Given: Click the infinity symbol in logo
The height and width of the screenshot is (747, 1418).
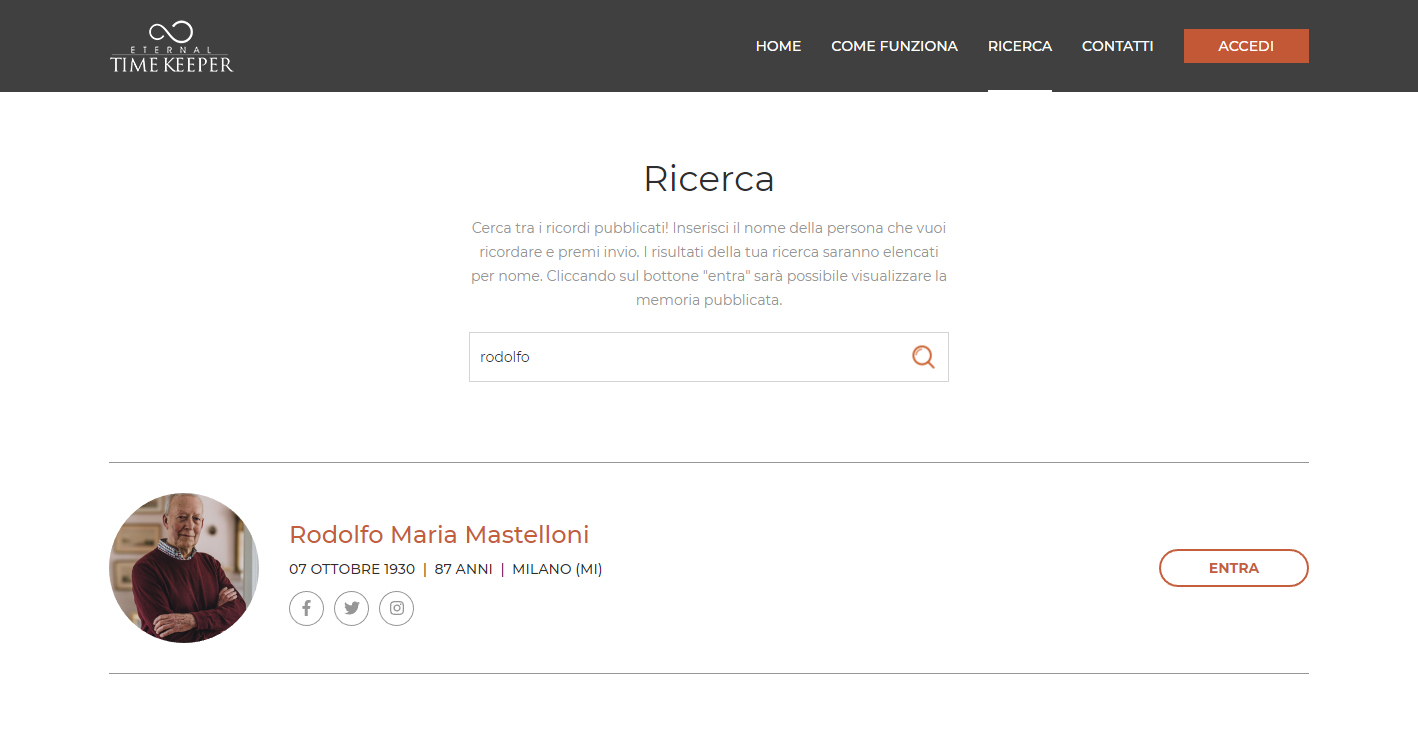Looking at the screenshot, I should 171,32.
